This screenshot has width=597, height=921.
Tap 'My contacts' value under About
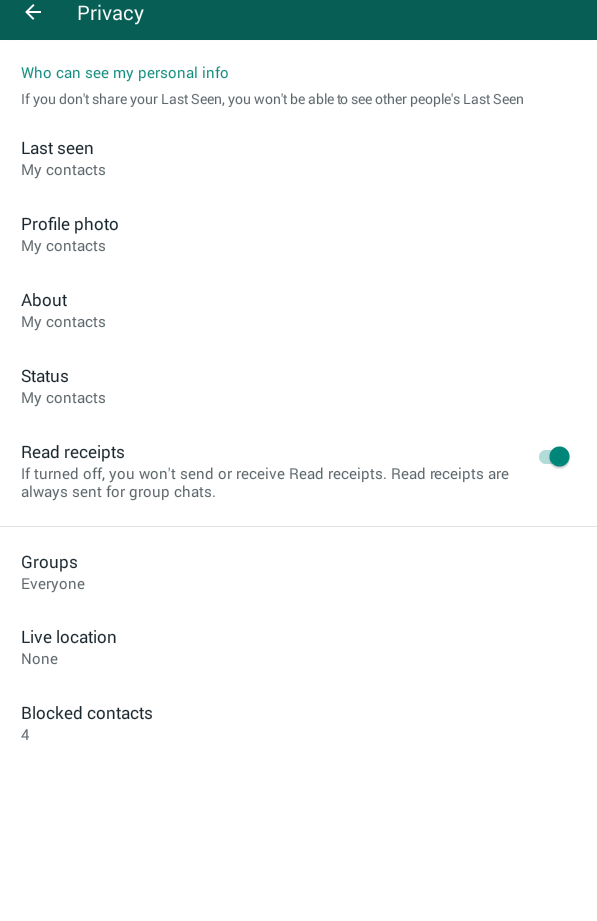63,322
